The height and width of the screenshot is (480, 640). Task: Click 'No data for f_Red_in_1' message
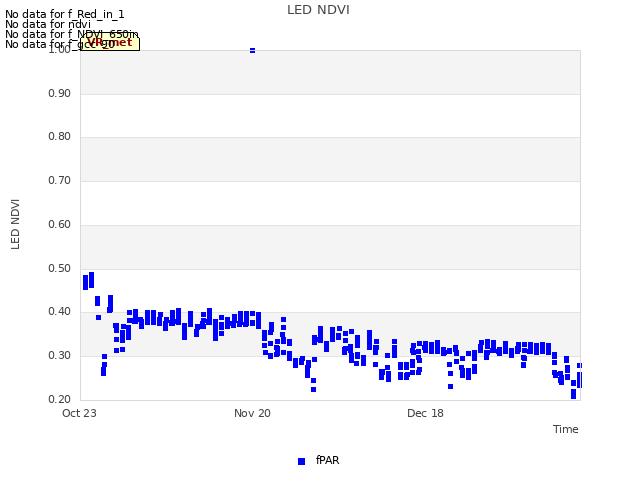64,14
